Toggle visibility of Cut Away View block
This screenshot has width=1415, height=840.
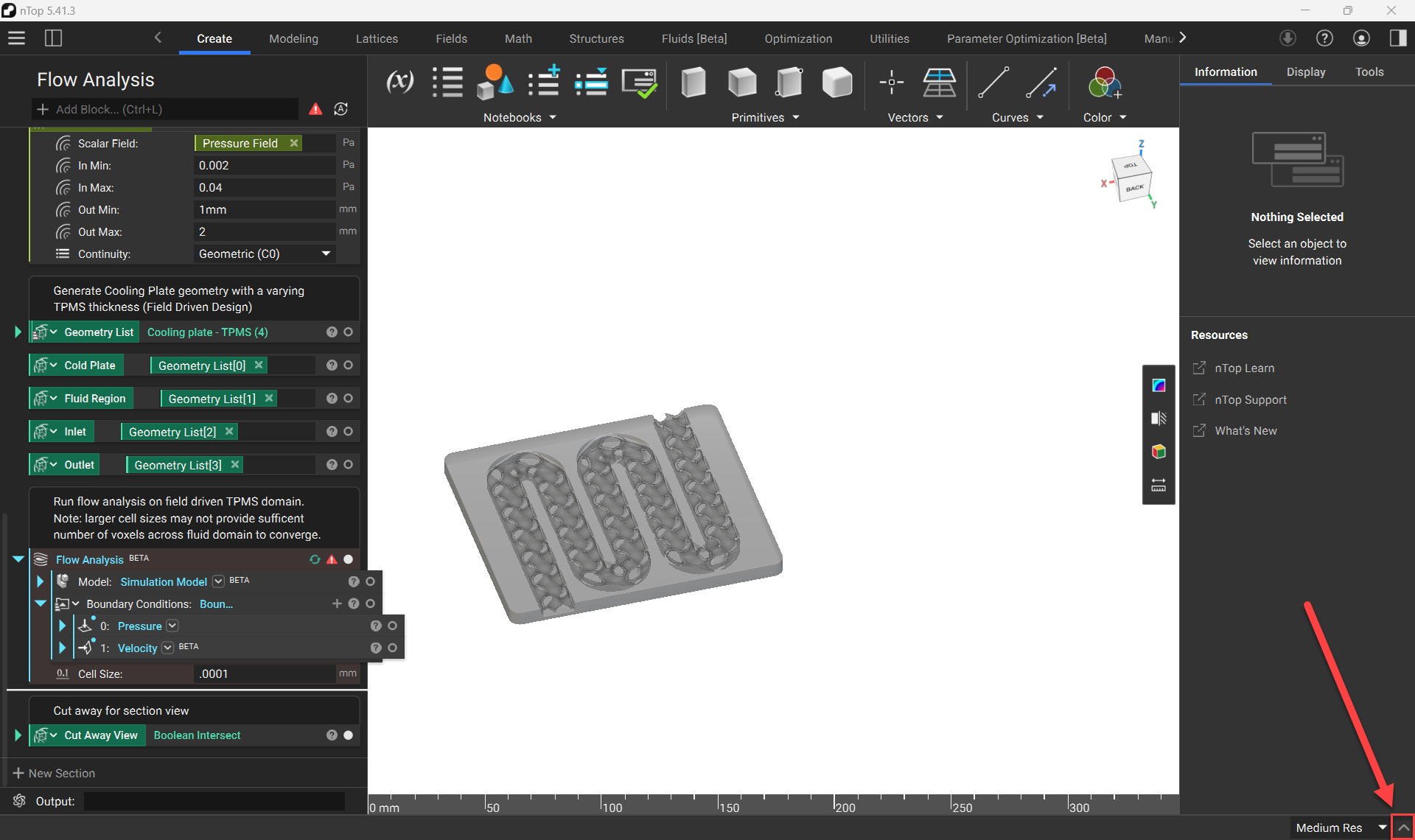coord(348,735)
